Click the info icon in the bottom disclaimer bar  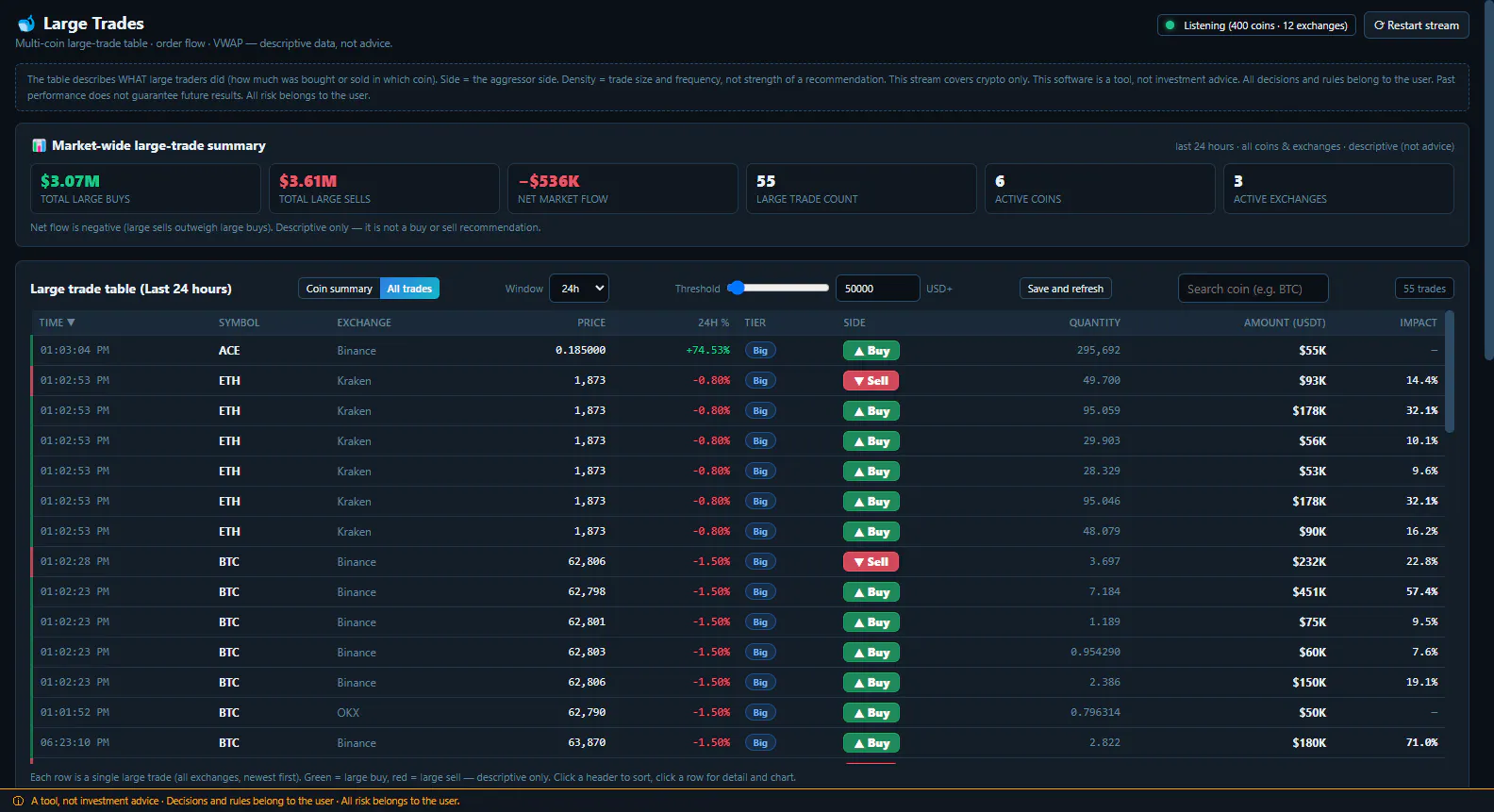[18, 801]
